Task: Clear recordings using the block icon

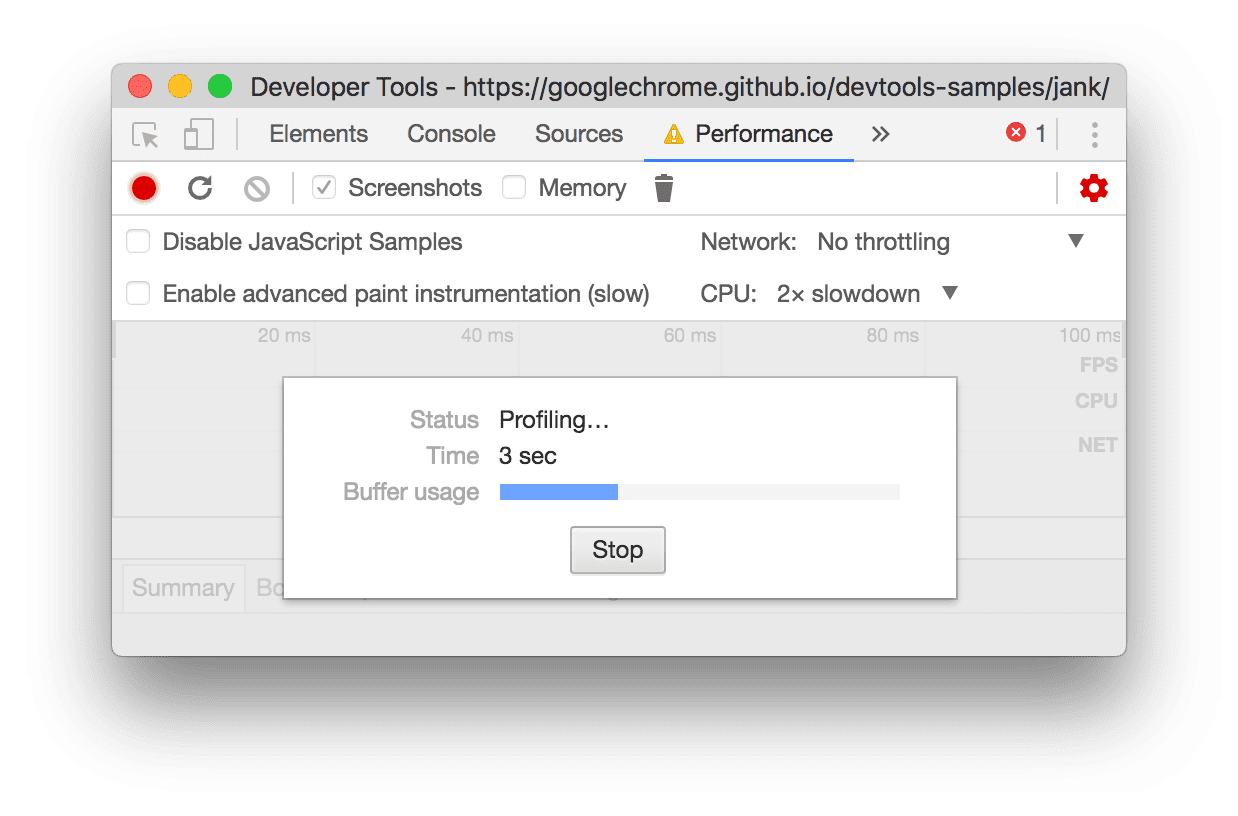Action: point(256,188)
